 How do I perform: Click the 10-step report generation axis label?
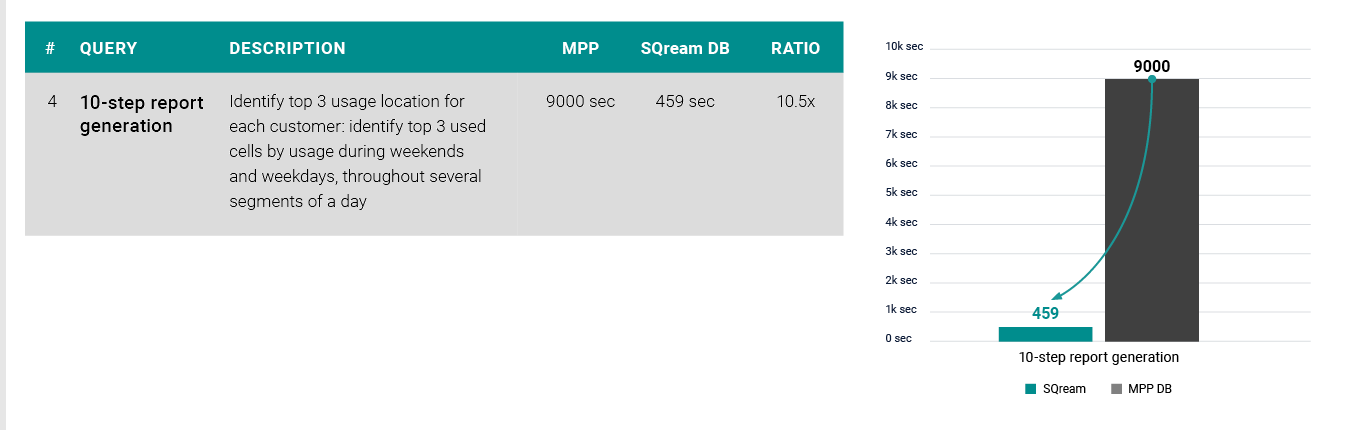1099,357
